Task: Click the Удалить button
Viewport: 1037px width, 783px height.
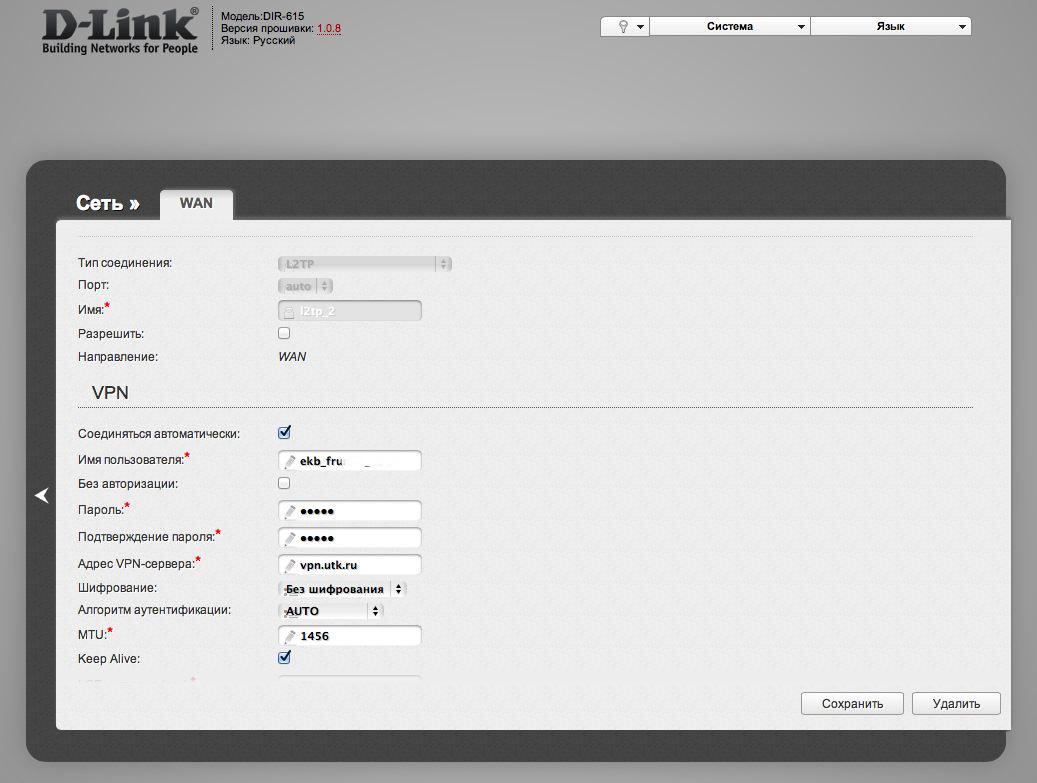Action: click(x=956, y=704)
